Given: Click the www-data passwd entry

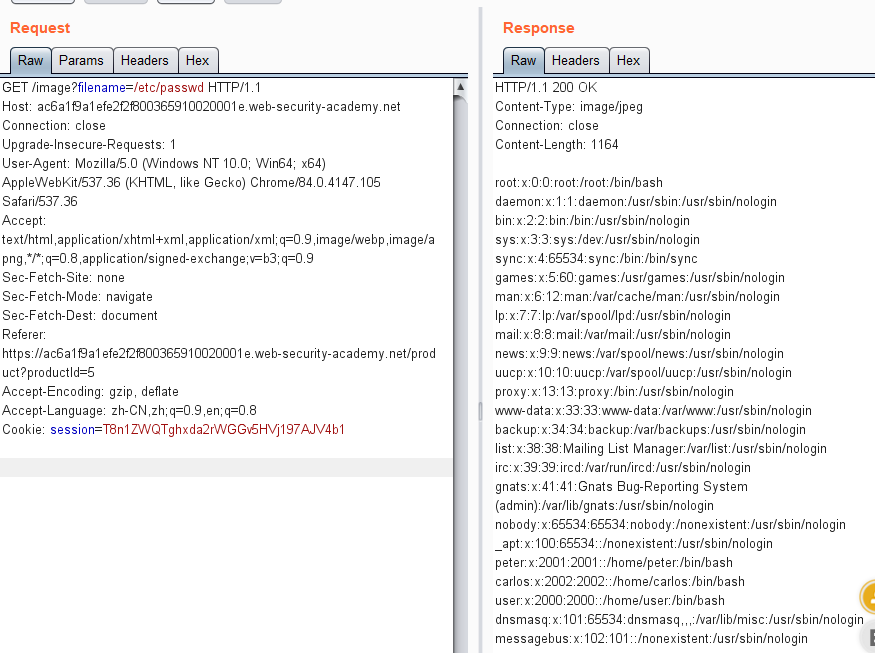Looking at the screenshot, I should [x=653, y=410].
